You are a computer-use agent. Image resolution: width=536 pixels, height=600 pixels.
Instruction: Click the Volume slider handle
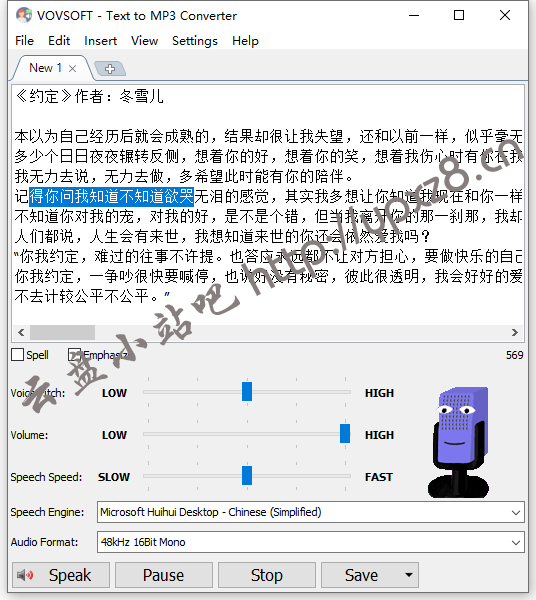pyautogui.click(x=345, y=434)
